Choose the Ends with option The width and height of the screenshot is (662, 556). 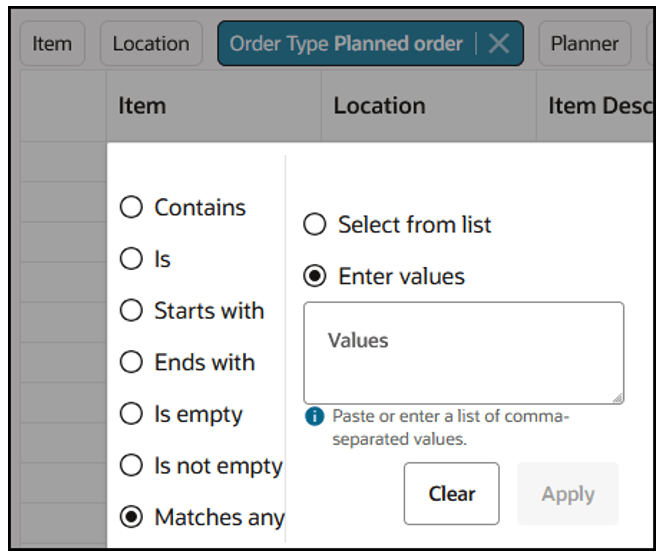tap(132, 363)
